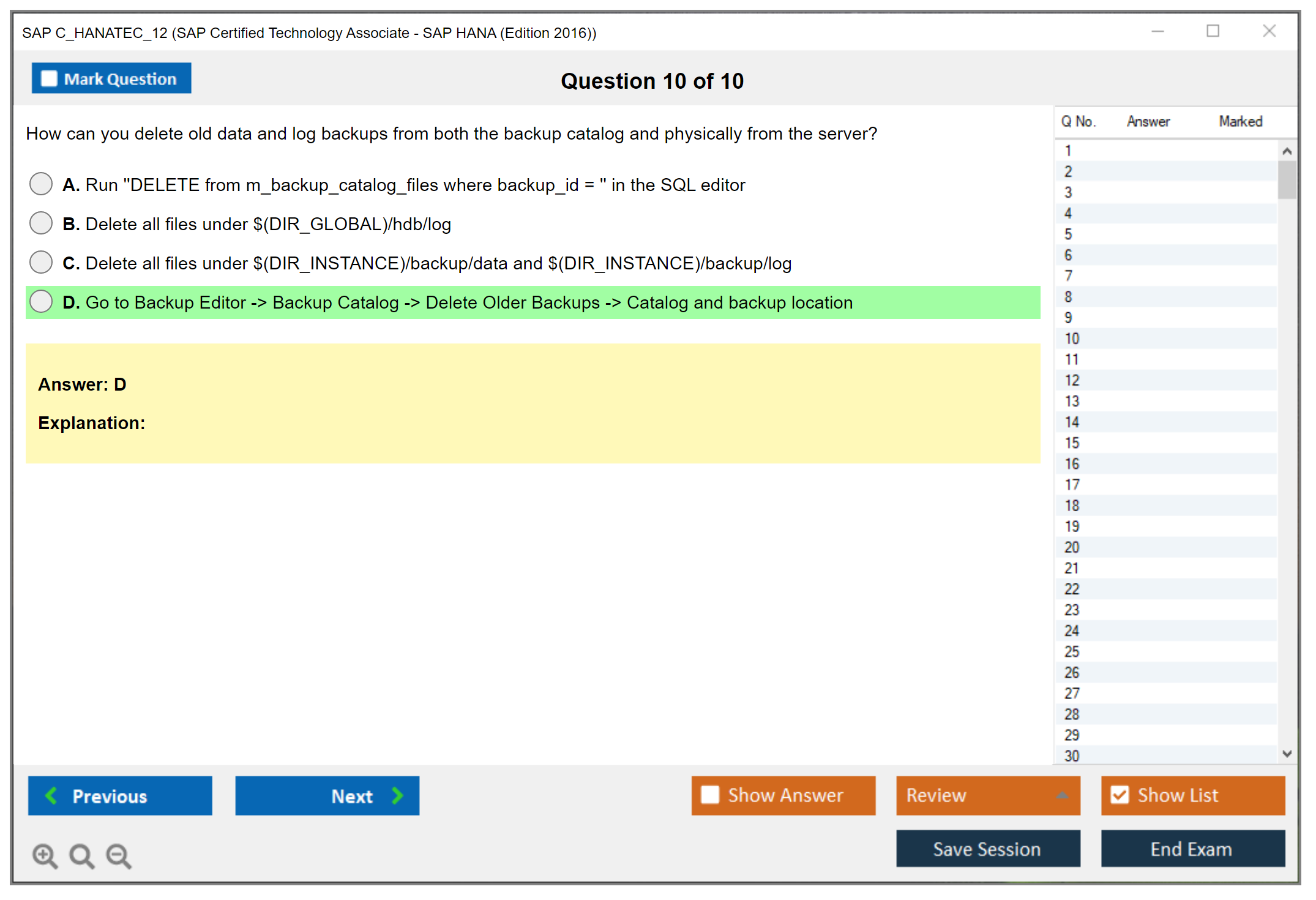Choose option D Backup Editor answer
The height and width of the screenshot is (900, 1316).
pyautogui.click(x=41, y=301)
